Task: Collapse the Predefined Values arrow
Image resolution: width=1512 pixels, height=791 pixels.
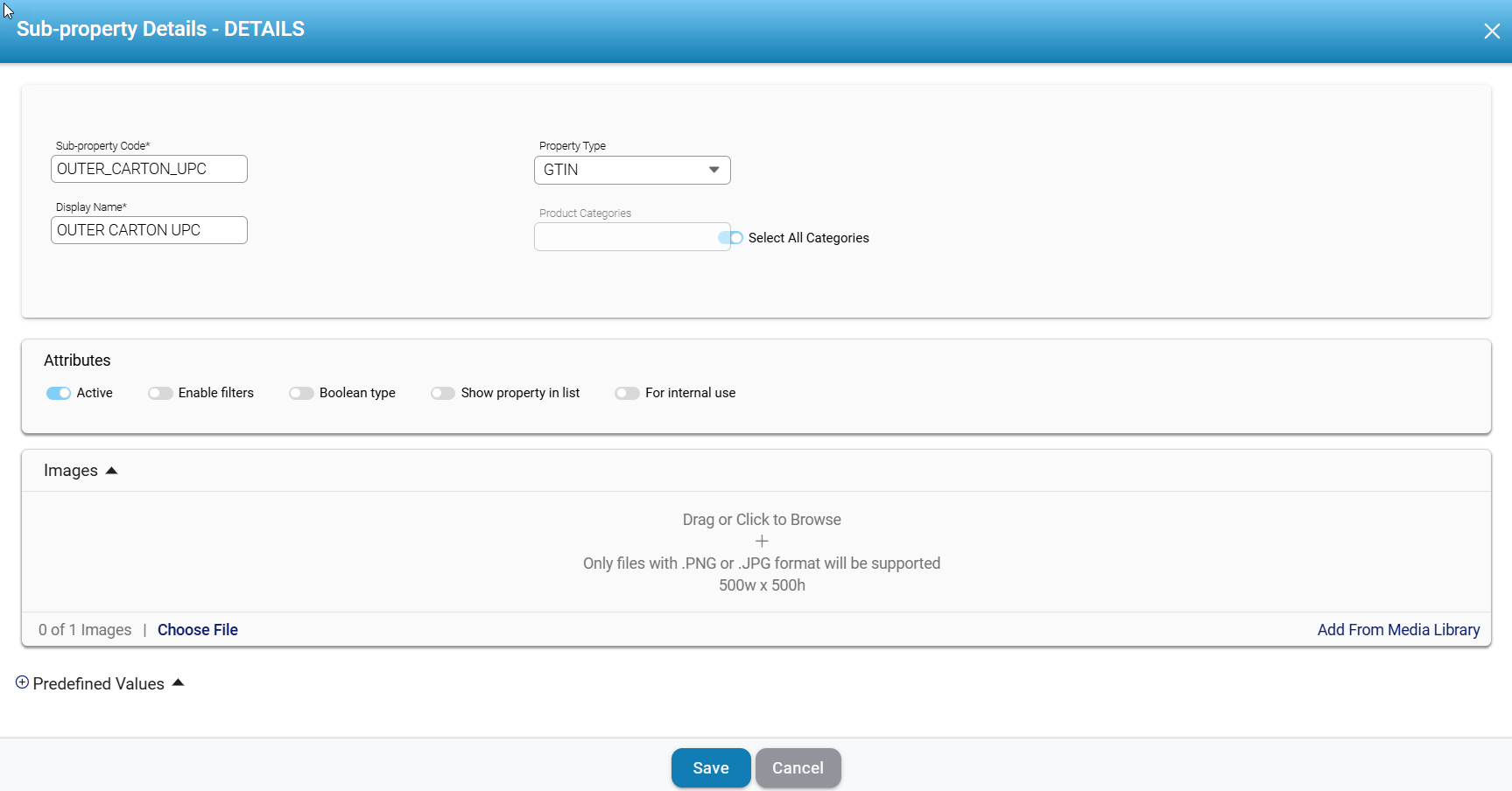Action: pos(178,682)
